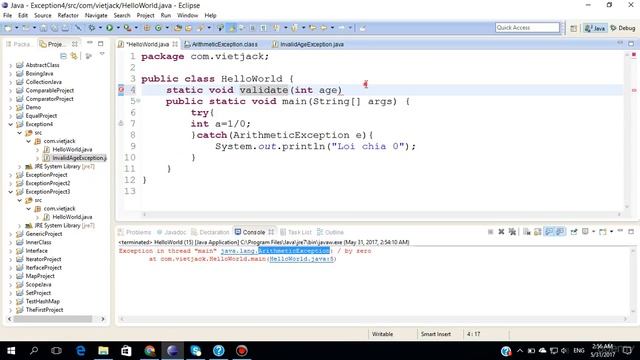
Task: Open the Window menu
Action: 187,16
